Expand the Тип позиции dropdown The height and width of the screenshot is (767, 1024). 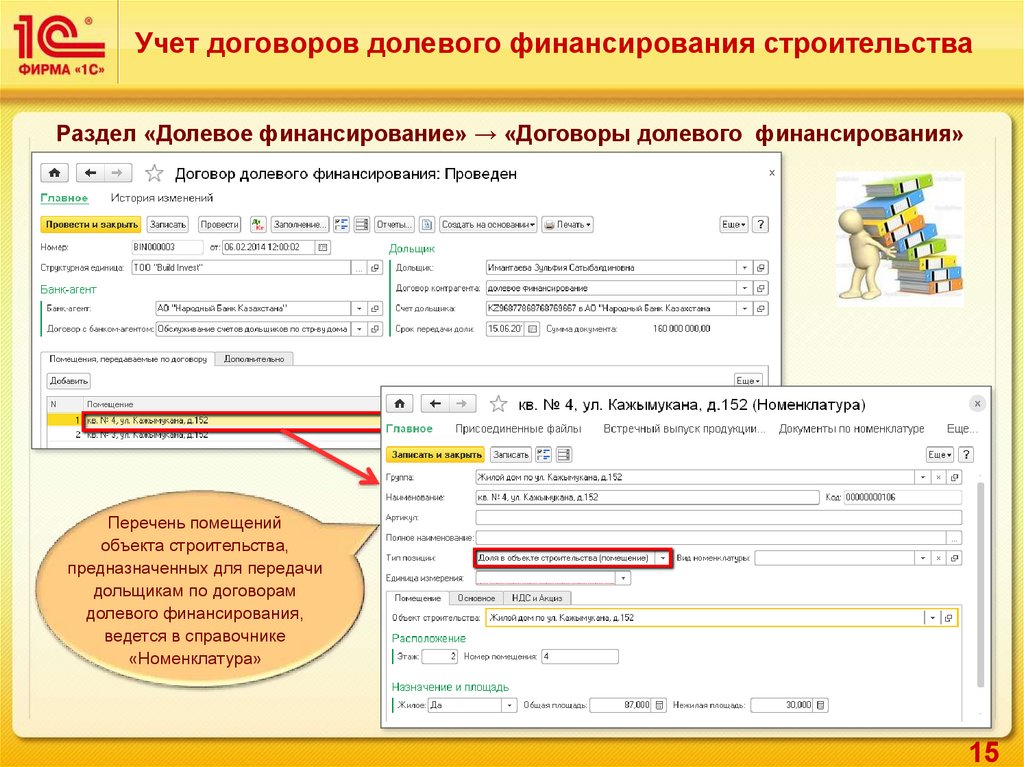[661, 557]
